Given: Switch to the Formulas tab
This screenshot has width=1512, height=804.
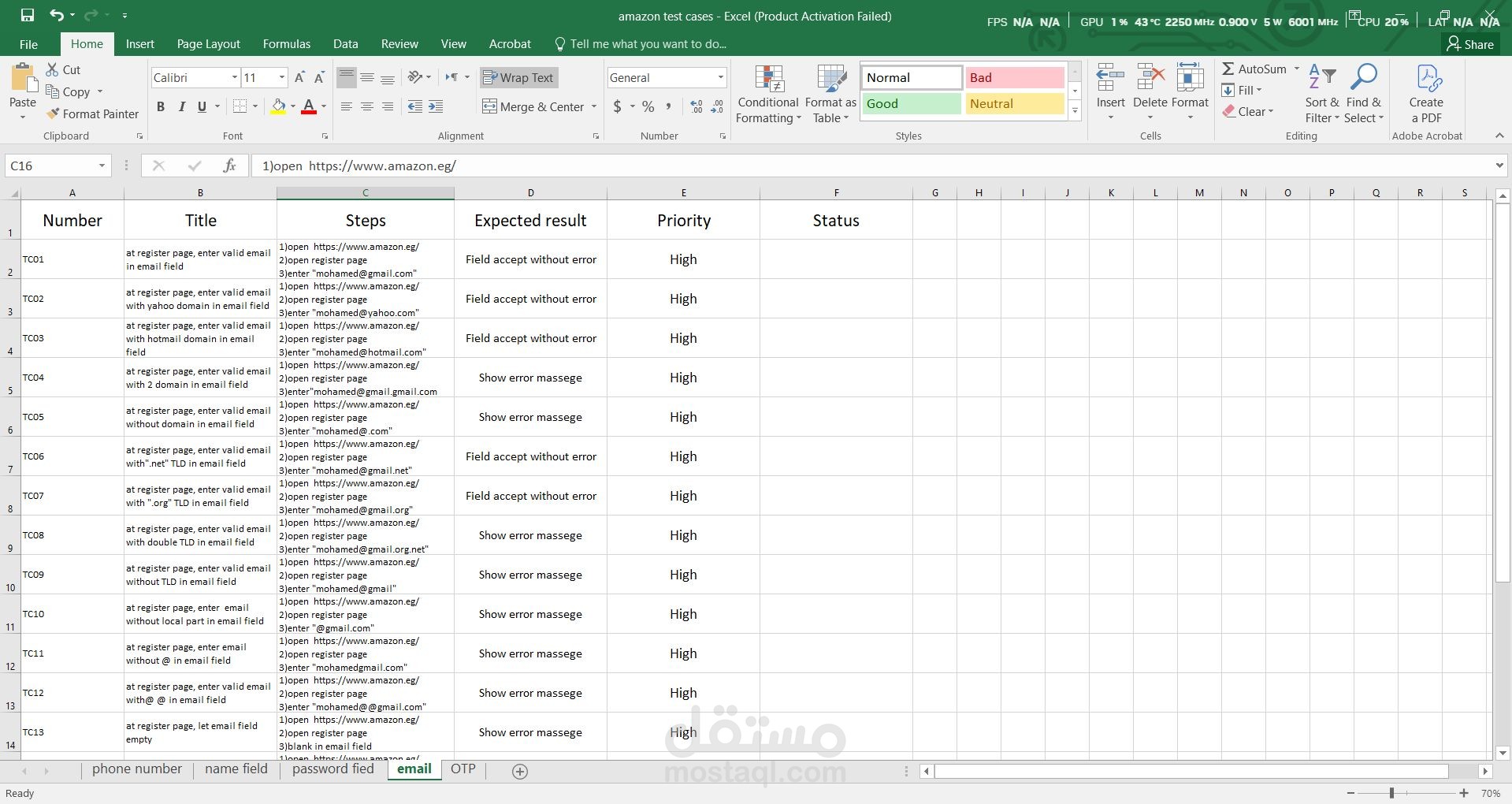Looking at the screenshot, I should [287, 44].
